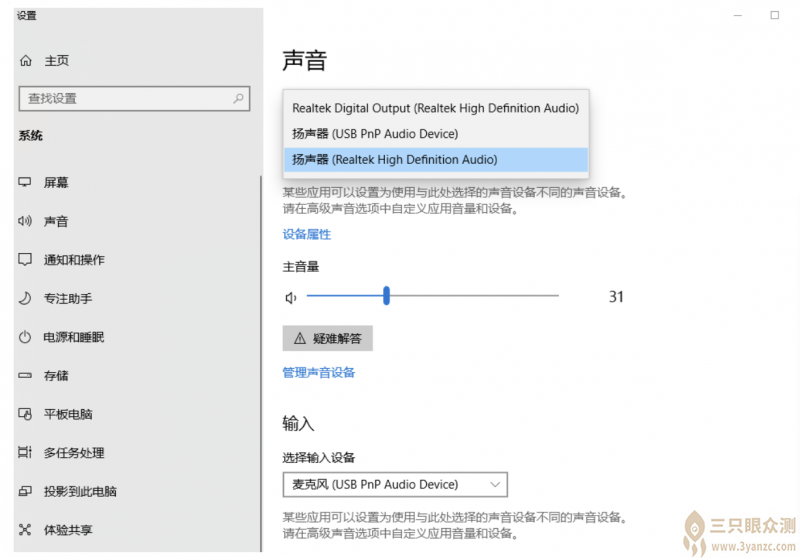Click the tablet icon for 平板电脑
The height and width of the screenshot is (558, 800).
(25, 414)
